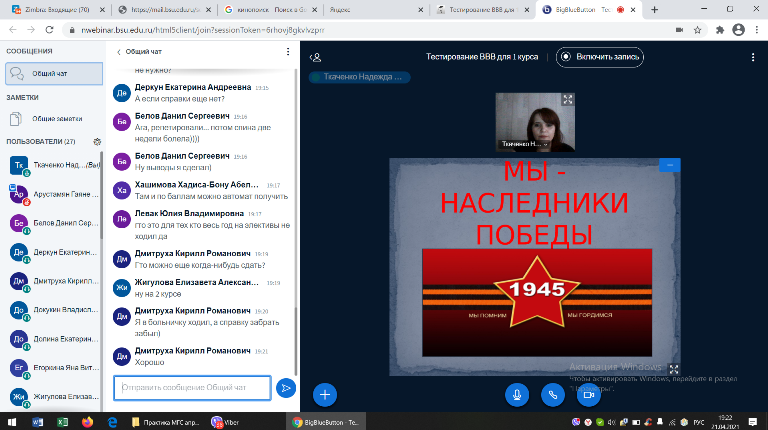Open the blue plus actions menu

click(324, 394)
